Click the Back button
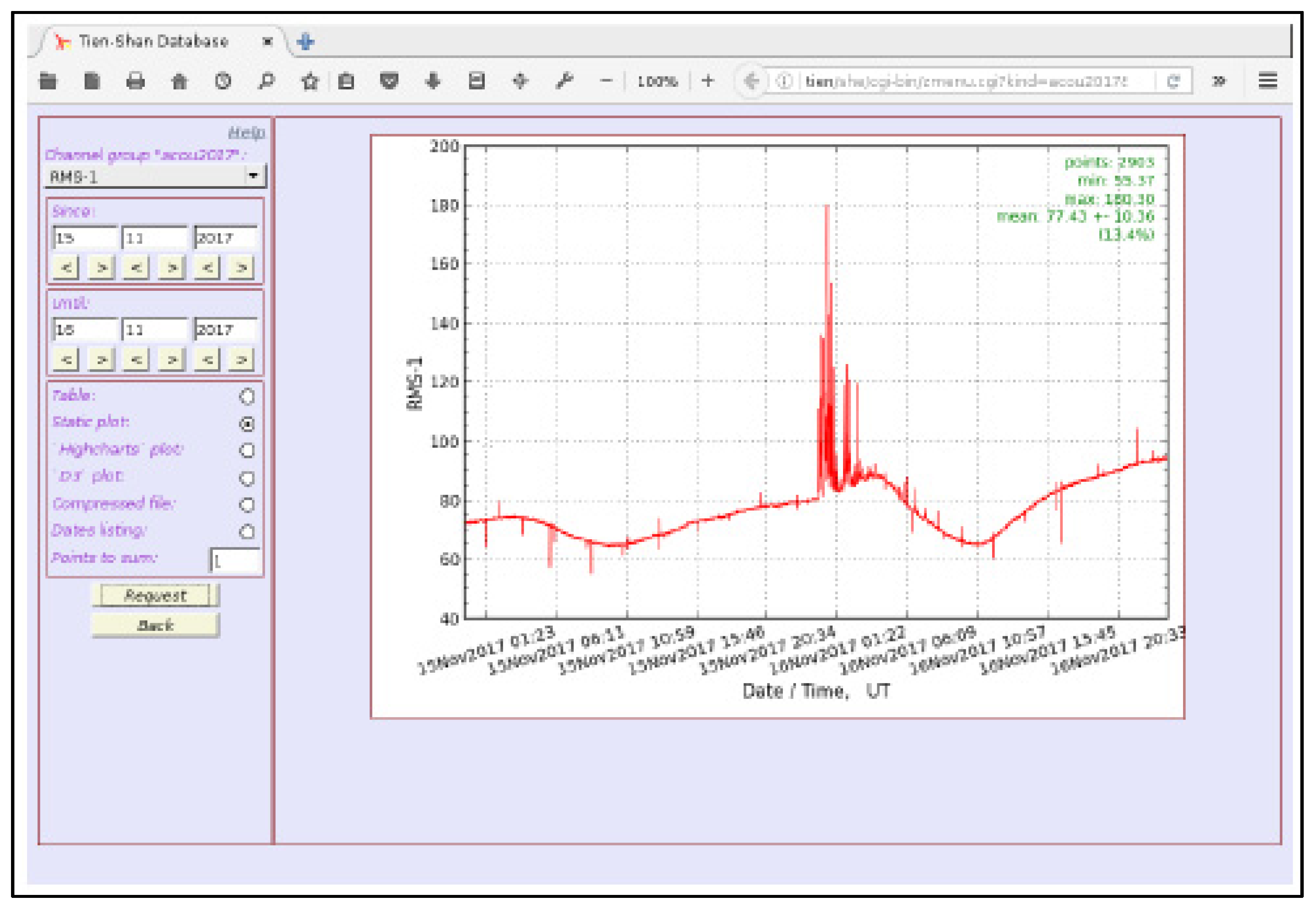Image resolution: width=1316 pixels, height=911 pixels. [155, 626]
